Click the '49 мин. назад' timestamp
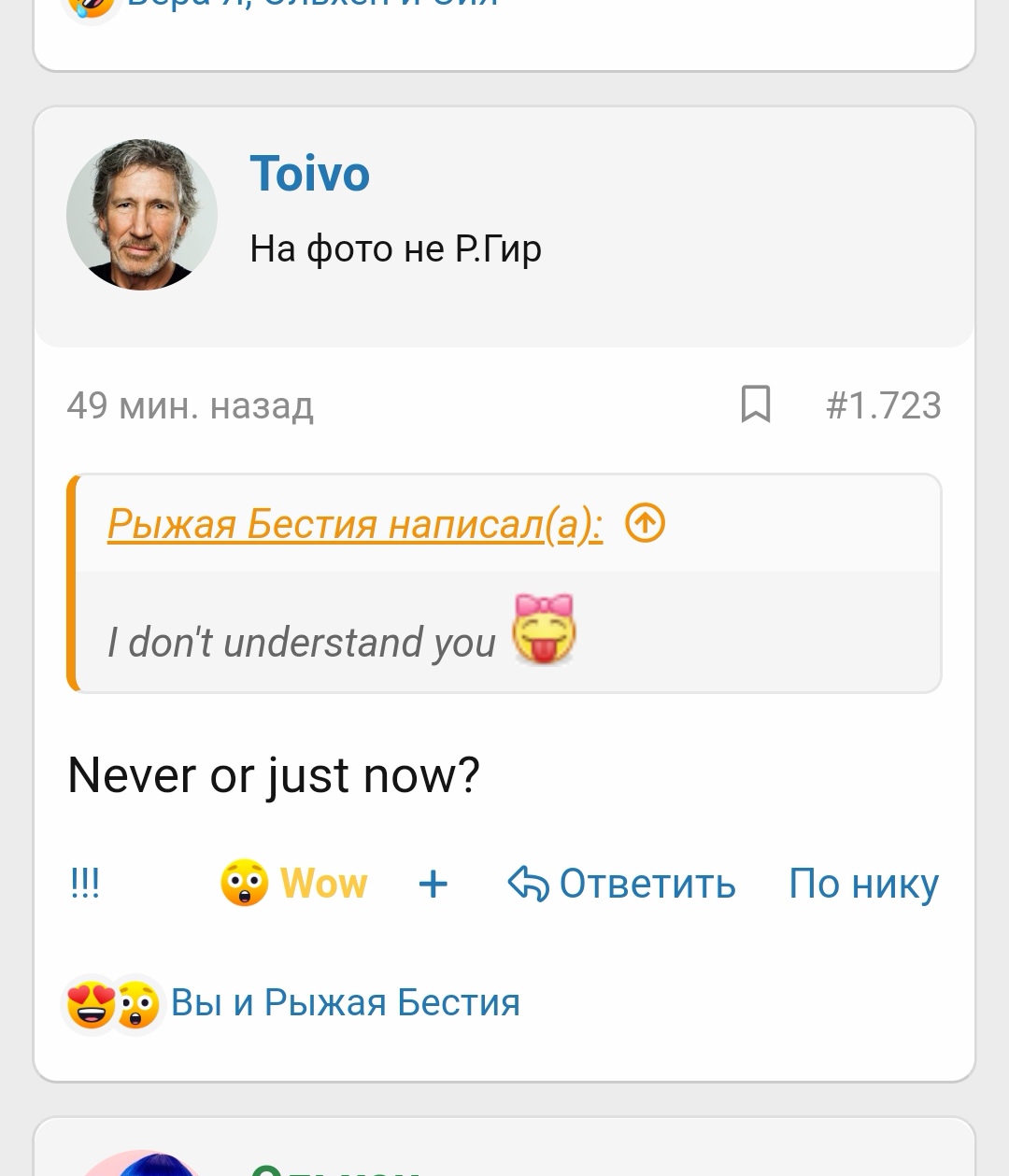The image size is (1009, 1176). pos(190,405)
